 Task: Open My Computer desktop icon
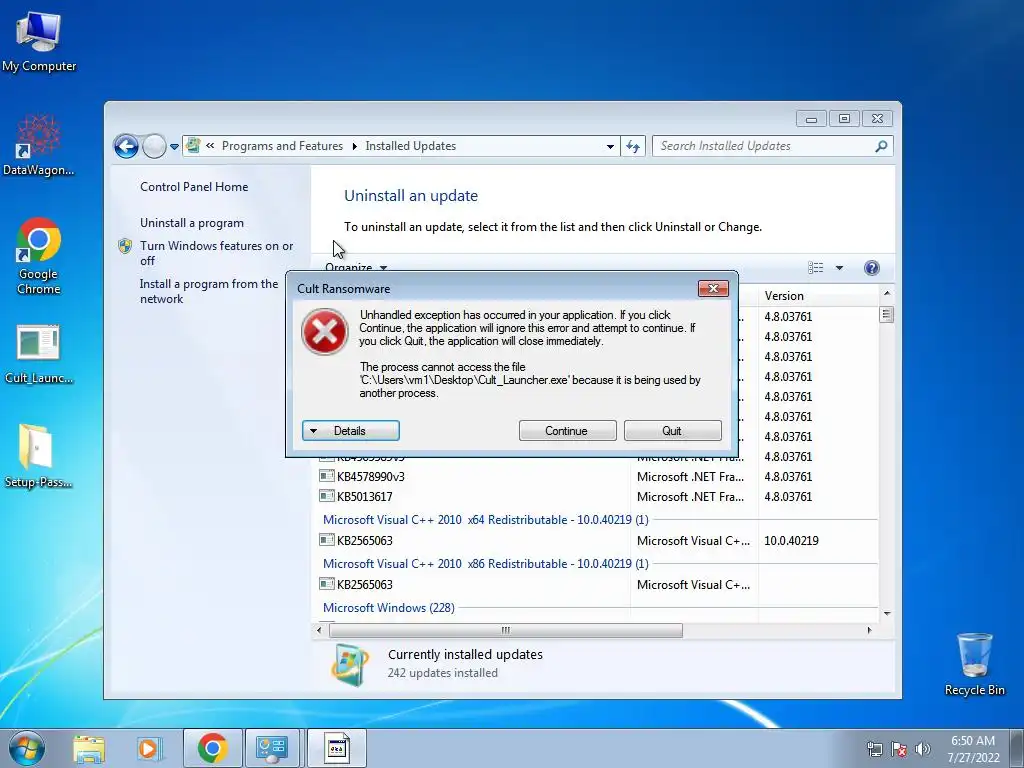pyautogui.click(x=39, y=41)
